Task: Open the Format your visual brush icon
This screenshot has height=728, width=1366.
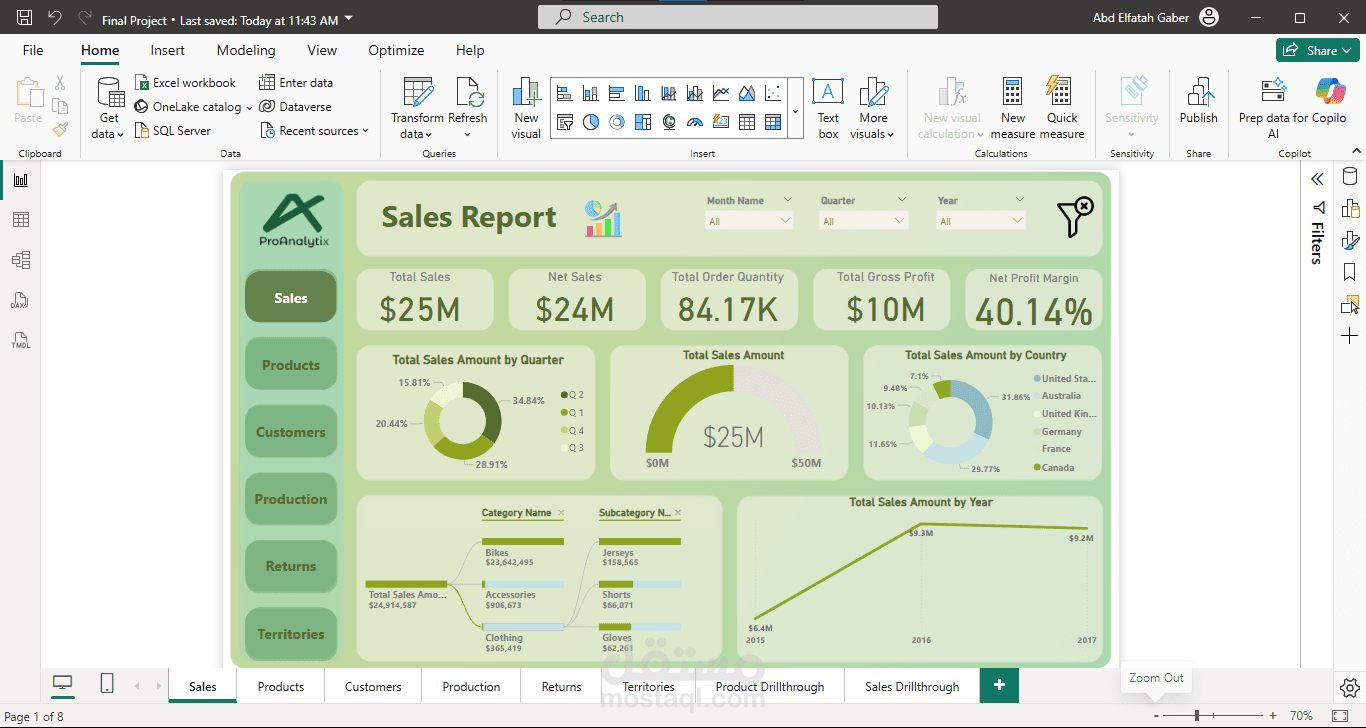Action: (1350, 241)
